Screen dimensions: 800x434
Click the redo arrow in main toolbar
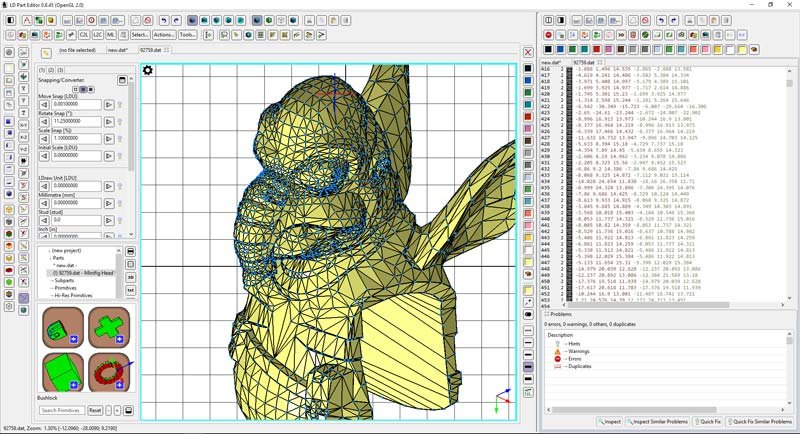(x=177, y=19)
